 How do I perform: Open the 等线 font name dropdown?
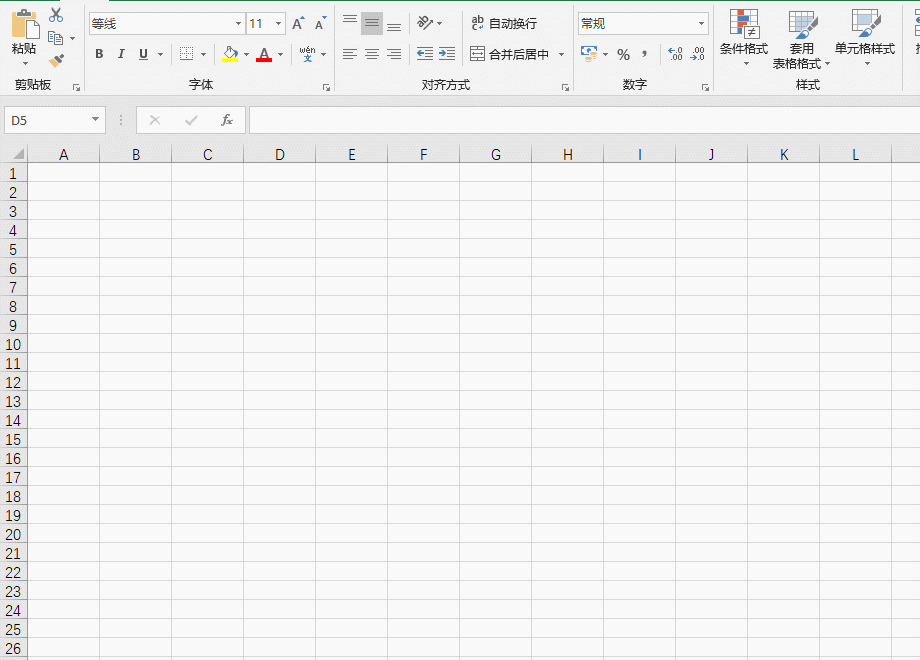(x=238, y=24)
